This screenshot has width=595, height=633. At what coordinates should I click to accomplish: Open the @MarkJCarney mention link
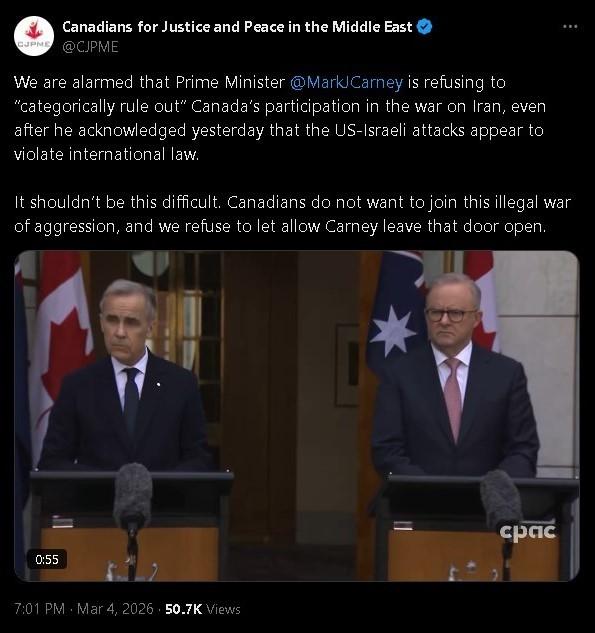click(346, 82)
